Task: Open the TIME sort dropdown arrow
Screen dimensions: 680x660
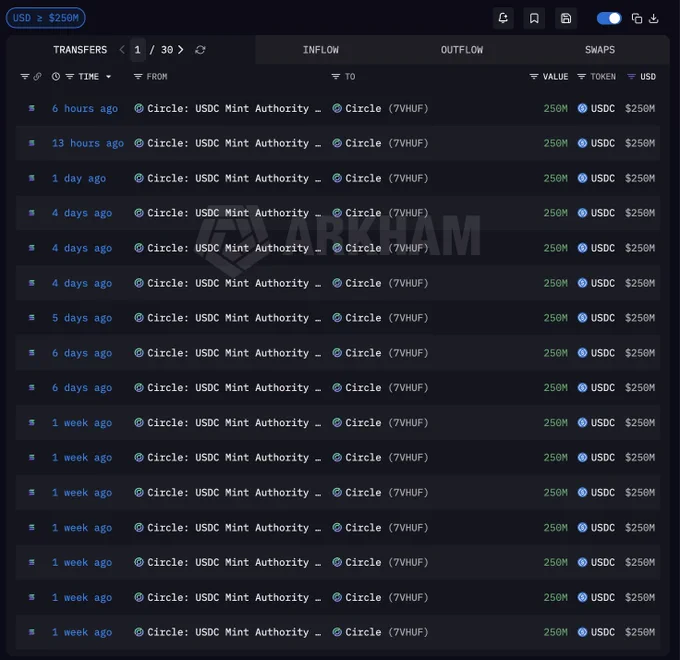Action: click(x=108, y=77)
